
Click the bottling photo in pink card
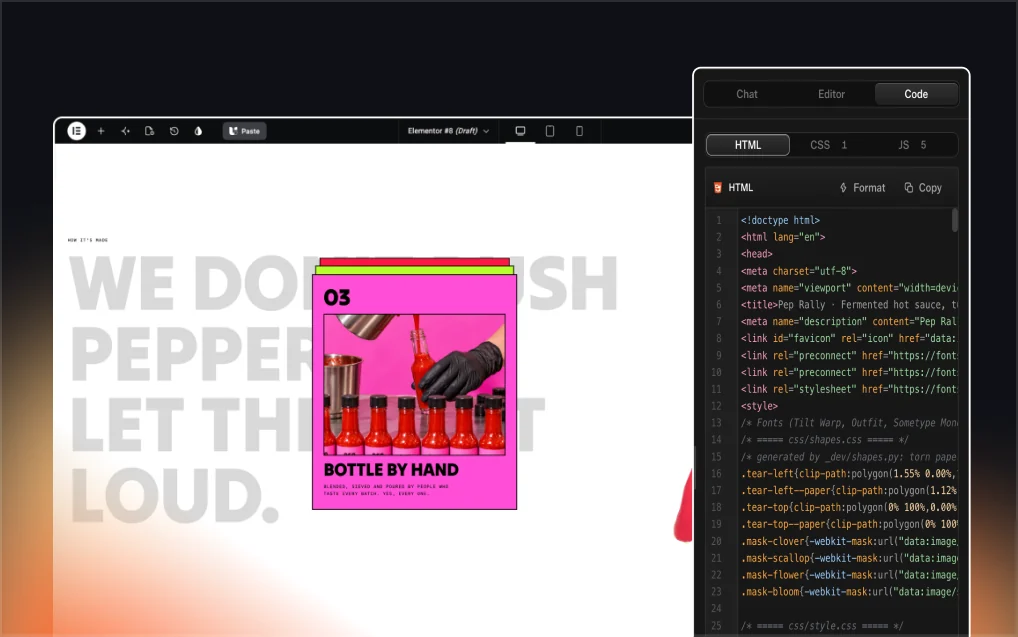(414, 384)
